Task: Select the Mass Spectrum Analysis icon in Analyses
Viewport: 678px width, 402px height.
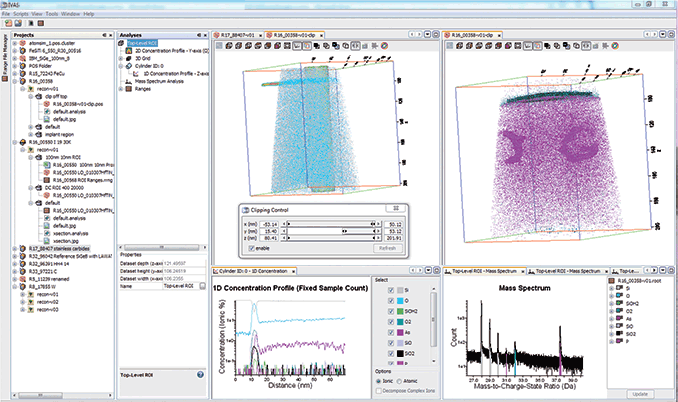Action: (128, 82)
